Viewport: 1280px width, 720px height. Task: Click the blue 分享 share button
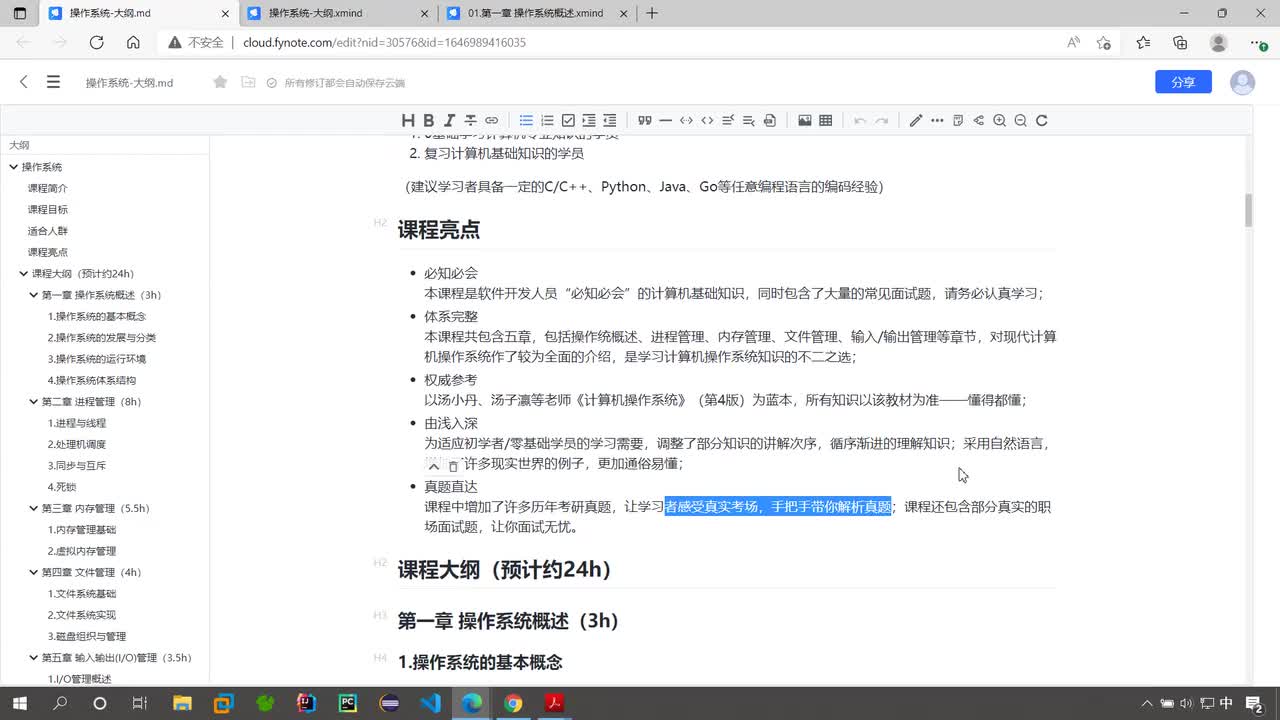pyautogui.click(x=1183, y=82)
